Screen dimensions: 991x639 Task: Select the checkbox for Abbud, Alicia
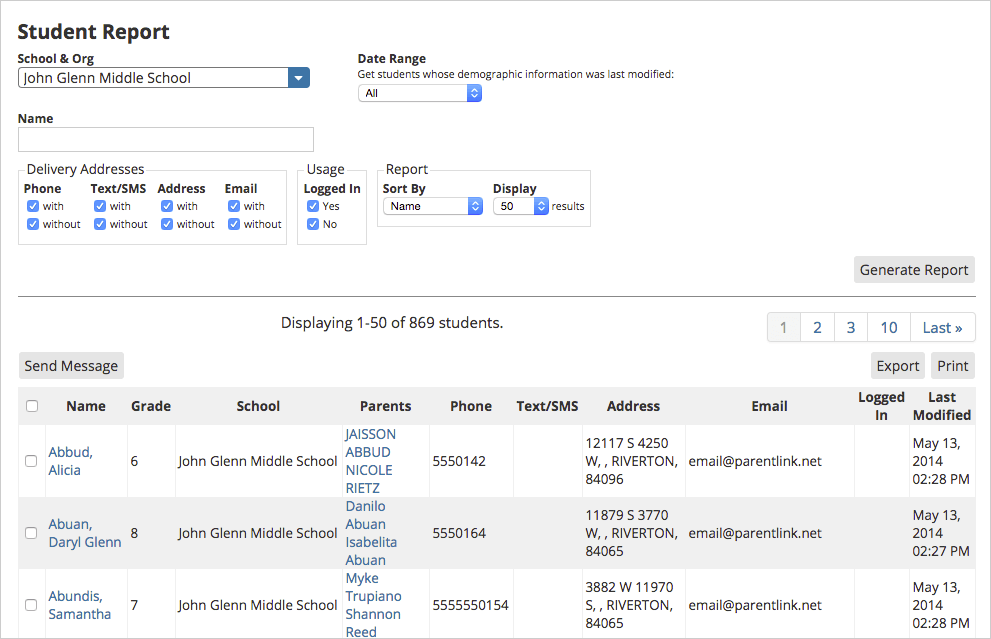[31, 461]
